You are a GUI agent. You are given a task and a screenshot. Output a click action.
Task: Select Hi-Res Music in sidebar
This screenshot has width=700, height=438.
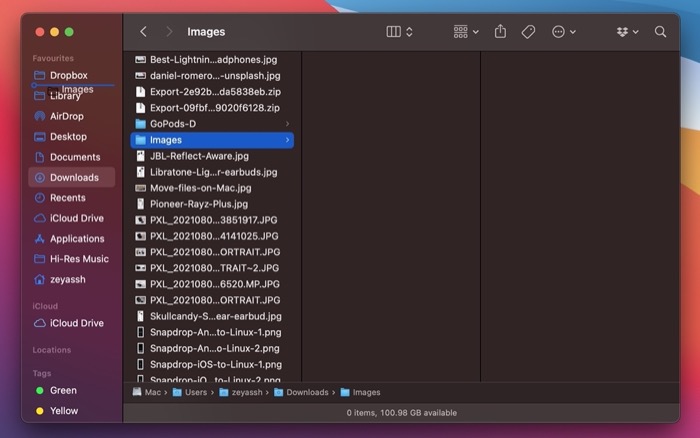tap(78, 259)
